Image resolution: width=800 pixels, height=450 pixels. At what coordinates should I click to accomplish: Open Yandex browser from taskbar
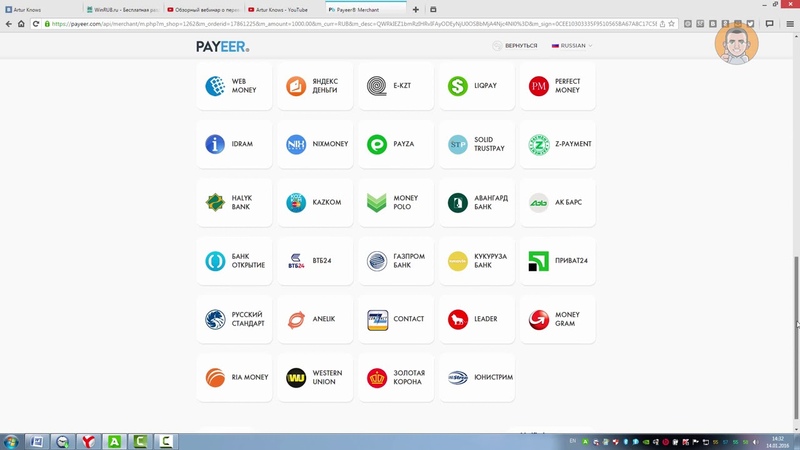pyautogui.click(x=88, y=441)
